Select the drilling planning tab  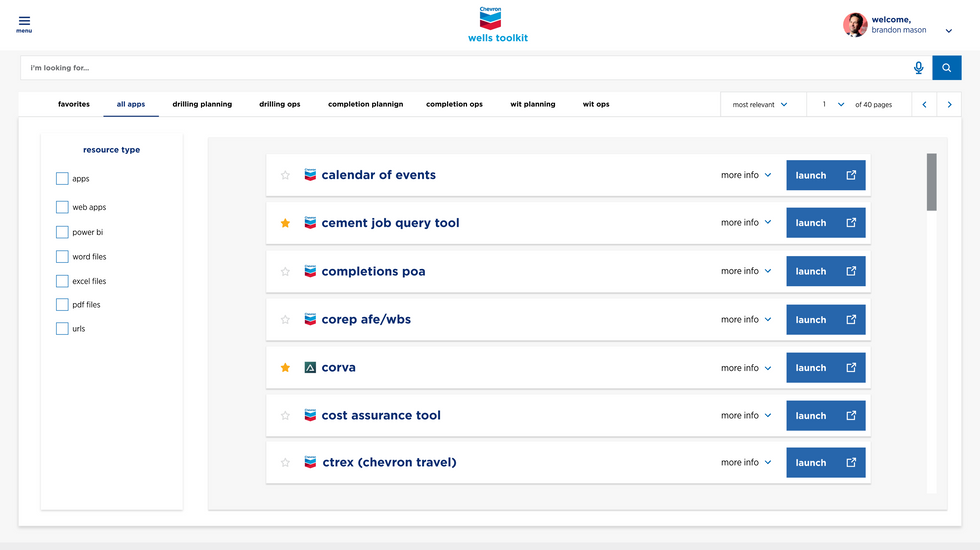point(202,104)
